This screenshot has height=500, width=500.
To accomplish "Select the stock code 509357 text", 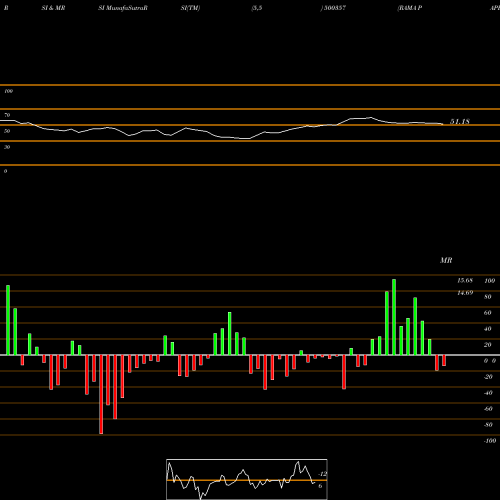I will 335,8.
